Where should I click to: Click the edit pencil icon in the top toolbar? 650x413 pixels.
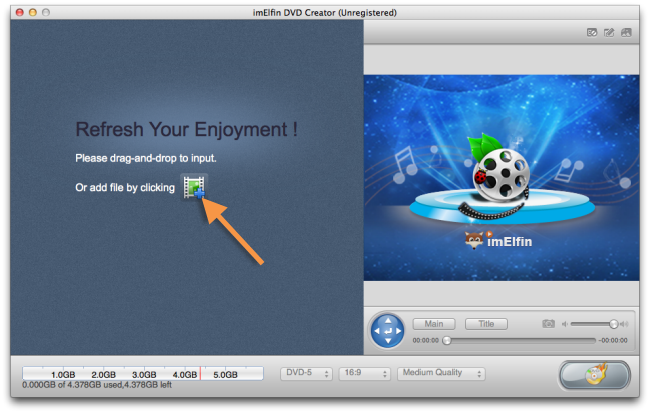[609, 32]
